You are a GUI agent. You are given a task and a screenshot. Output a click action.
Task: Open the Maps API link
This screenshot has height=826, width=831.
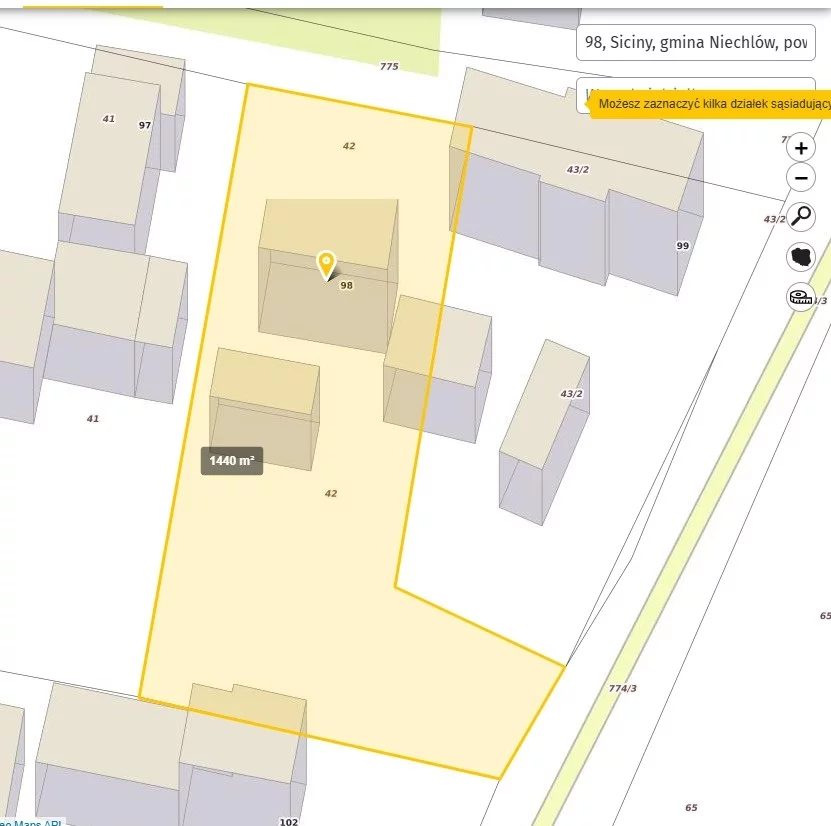(30, 823)
